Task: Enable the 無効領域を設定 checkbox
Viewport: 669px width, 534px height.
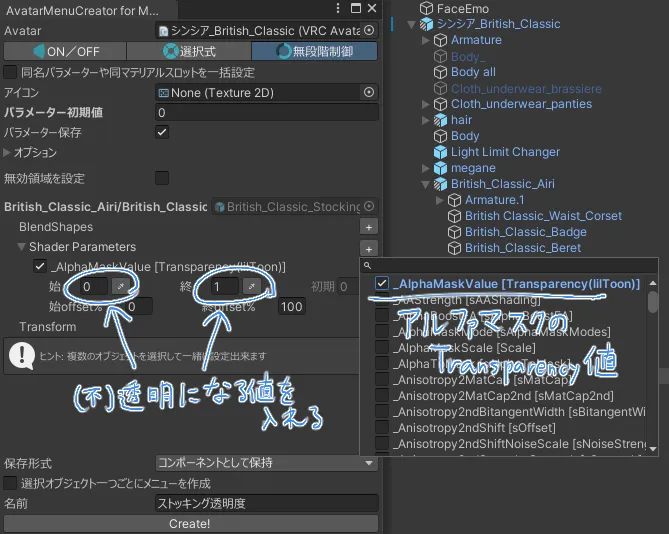Action: click(162, 178)
